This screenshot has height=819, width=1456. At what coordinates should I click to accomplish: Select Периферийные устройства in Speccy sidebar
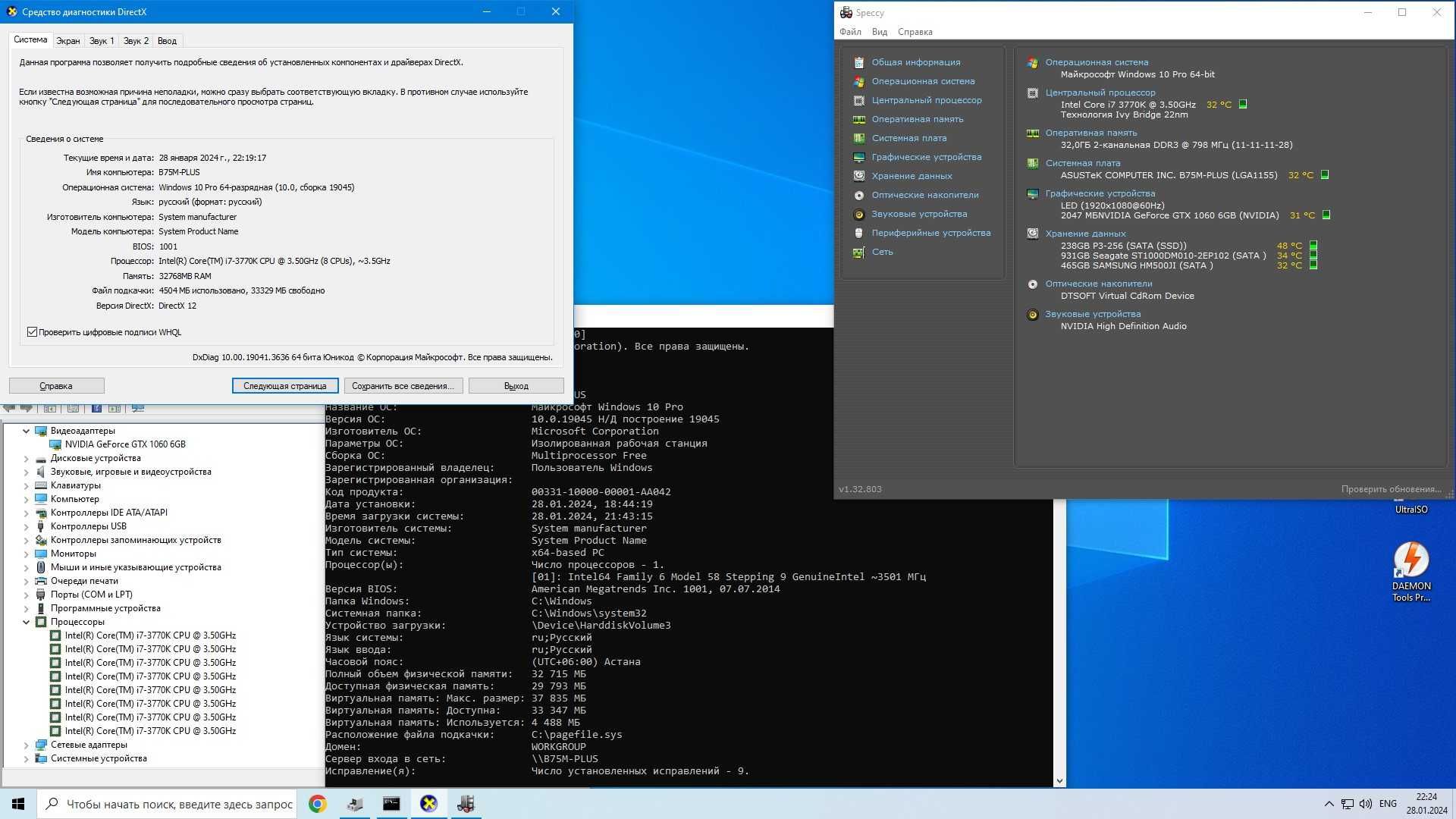[930, 233]
